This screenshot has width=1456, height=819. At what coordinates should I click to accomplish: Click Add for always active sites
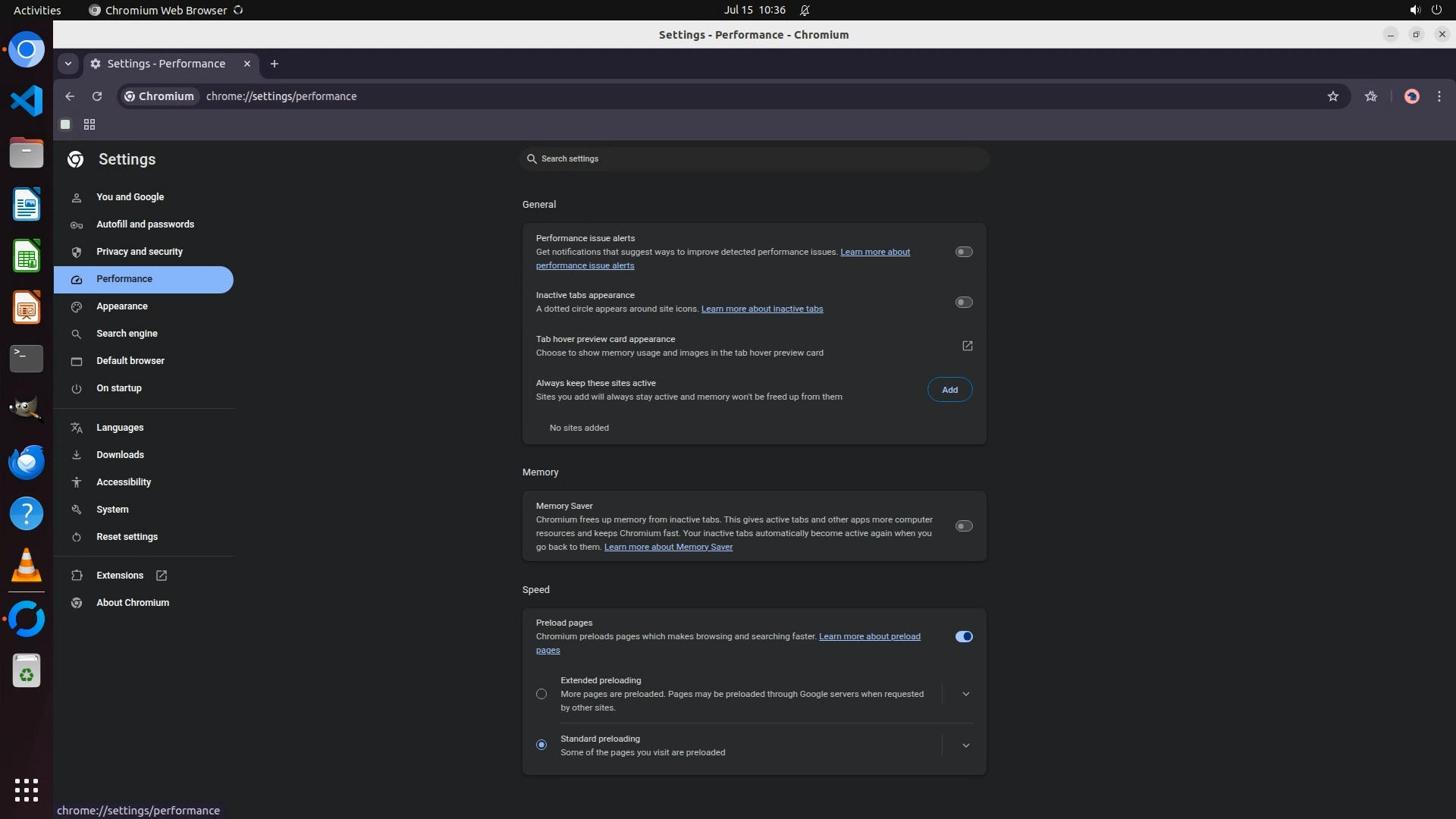point(949,390)
